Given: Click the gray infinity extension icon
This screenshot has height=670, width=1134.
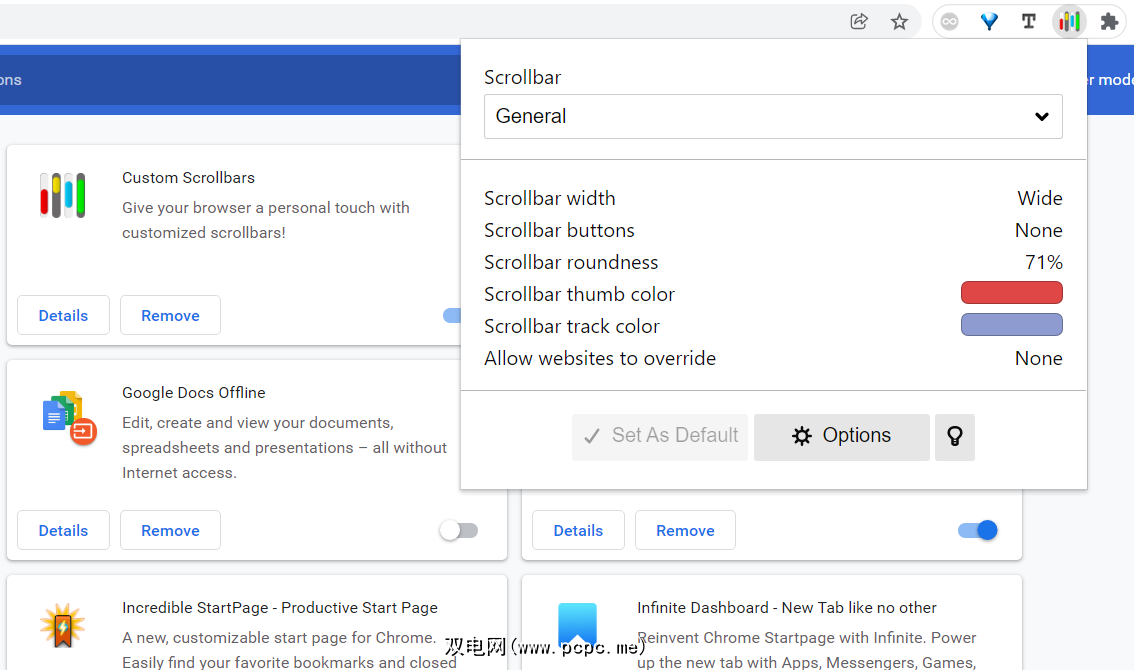Looking at the screenshot, I should [x=949, y=21].
